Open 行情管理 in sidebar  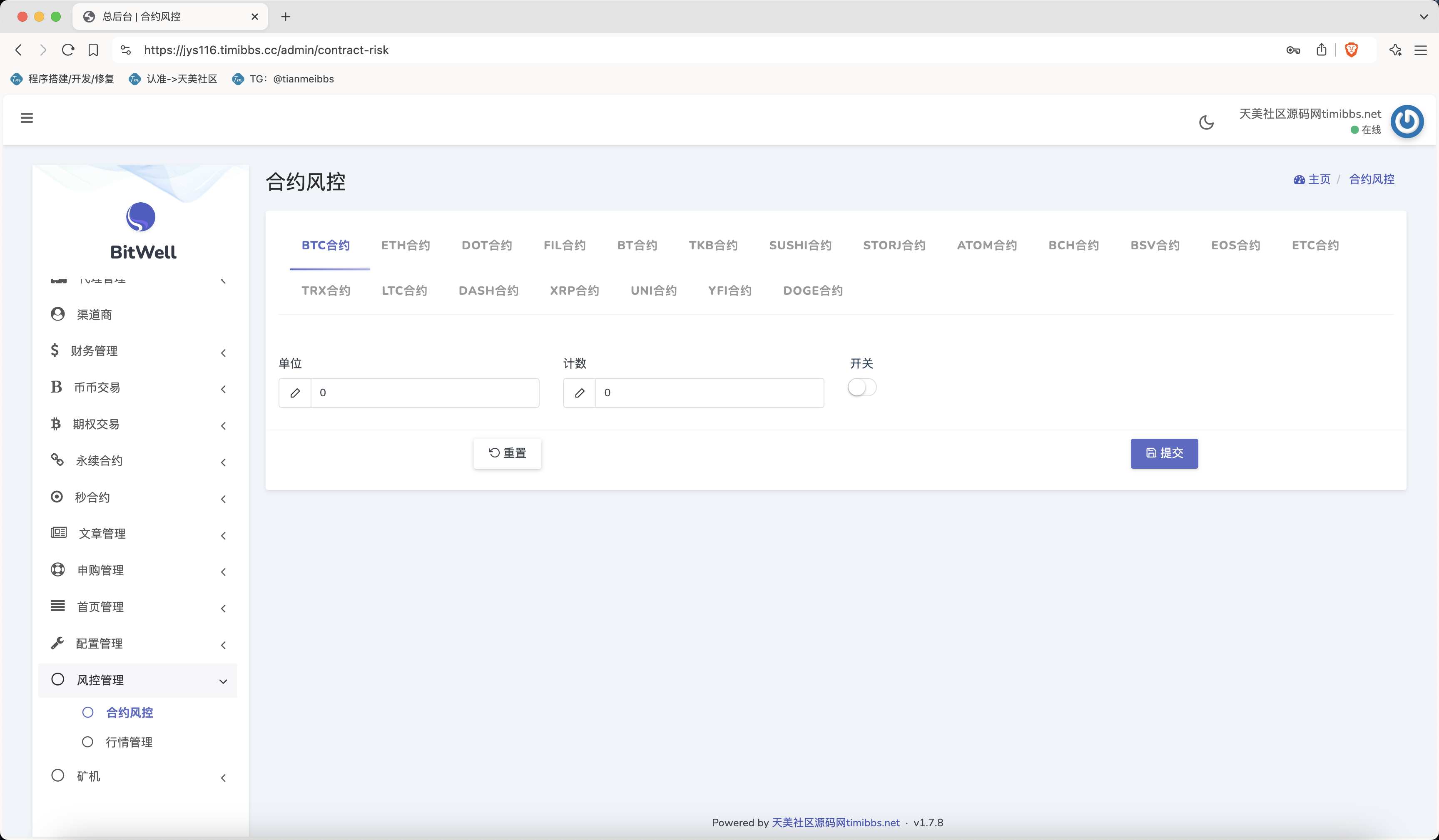coord(129,742)
